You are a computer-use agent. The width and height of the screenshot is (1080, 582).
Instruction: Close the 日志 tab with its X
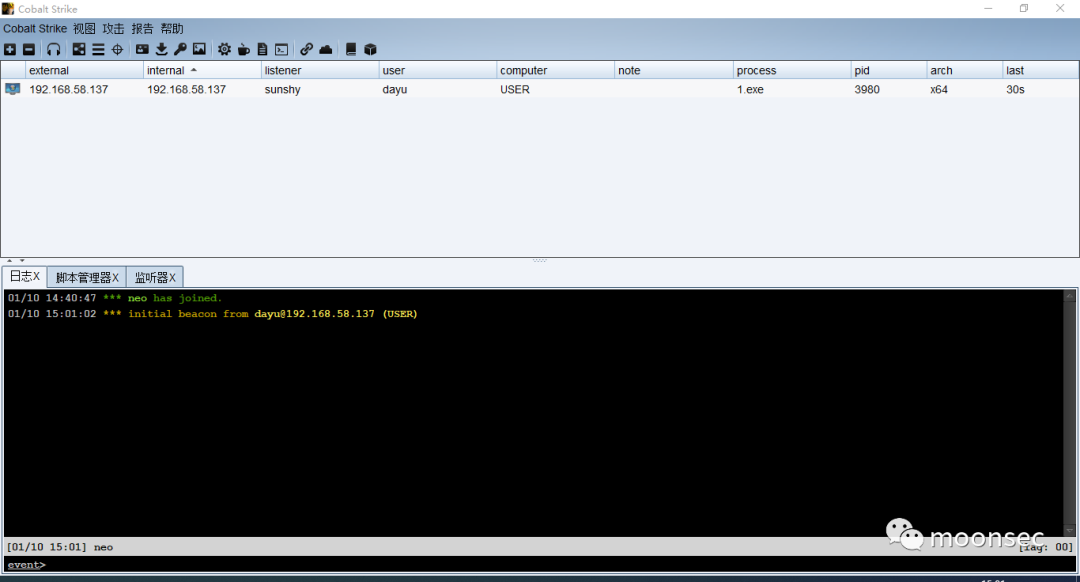point(37,276)
